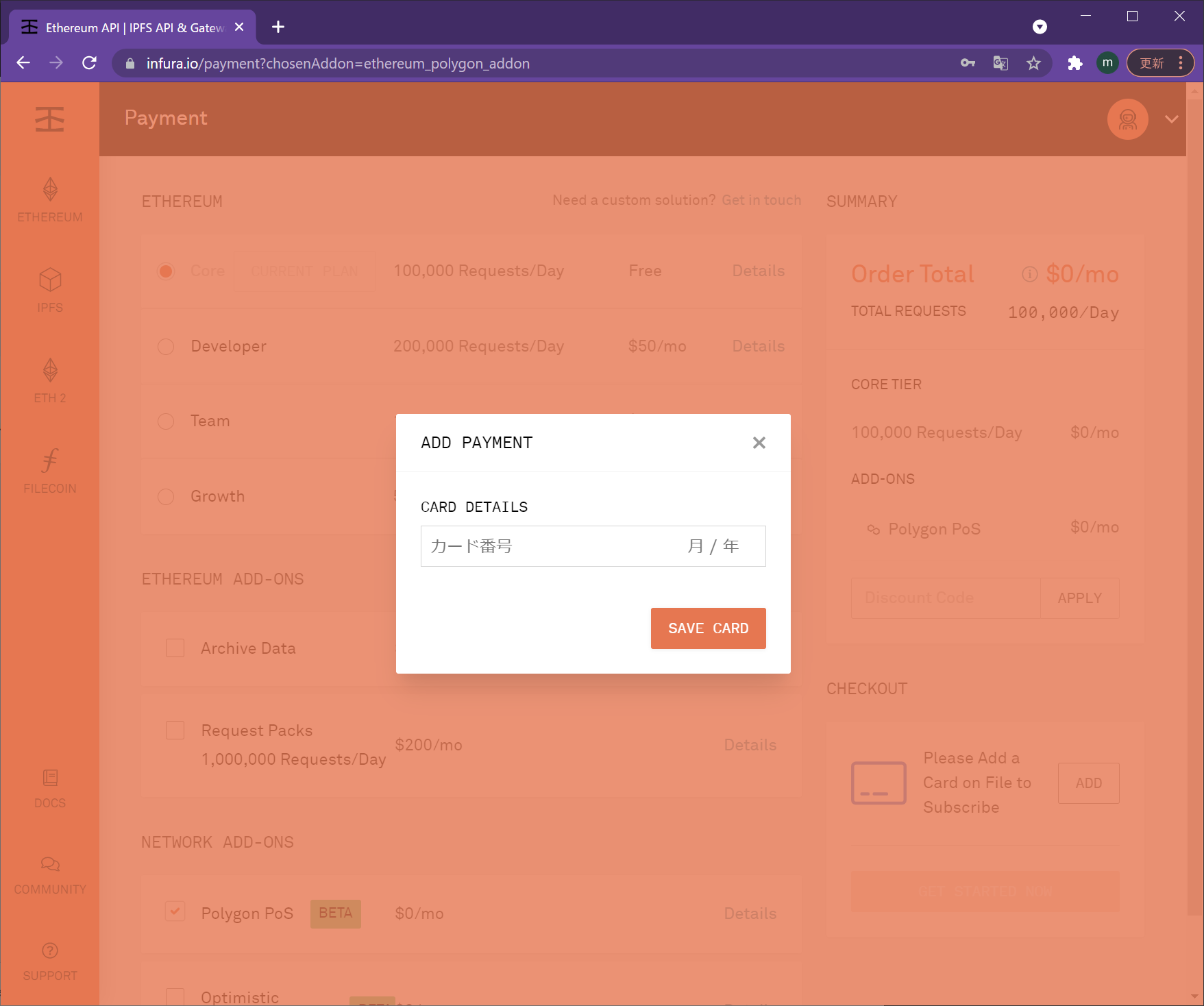Reload the current page
This screenshot has width=1204, height=1006.
click(89, 63)
